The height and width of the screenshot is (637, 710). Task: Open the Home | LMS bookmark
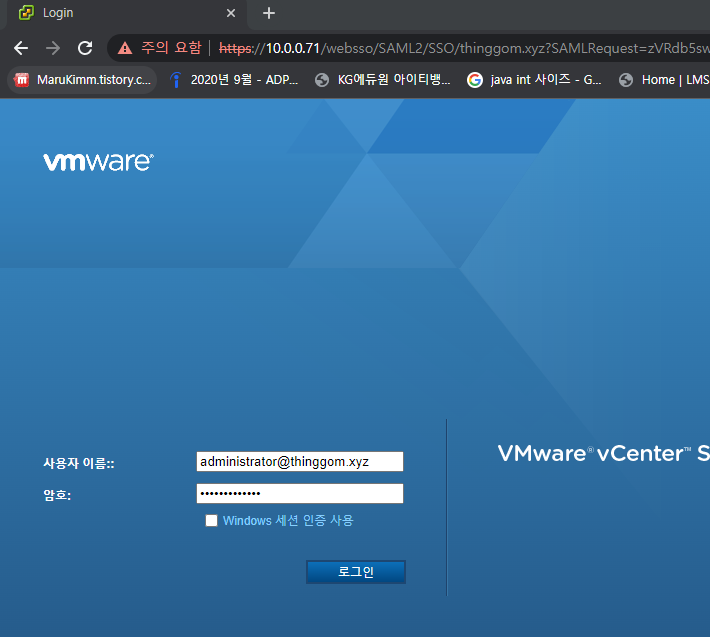[x=663, y=80]
